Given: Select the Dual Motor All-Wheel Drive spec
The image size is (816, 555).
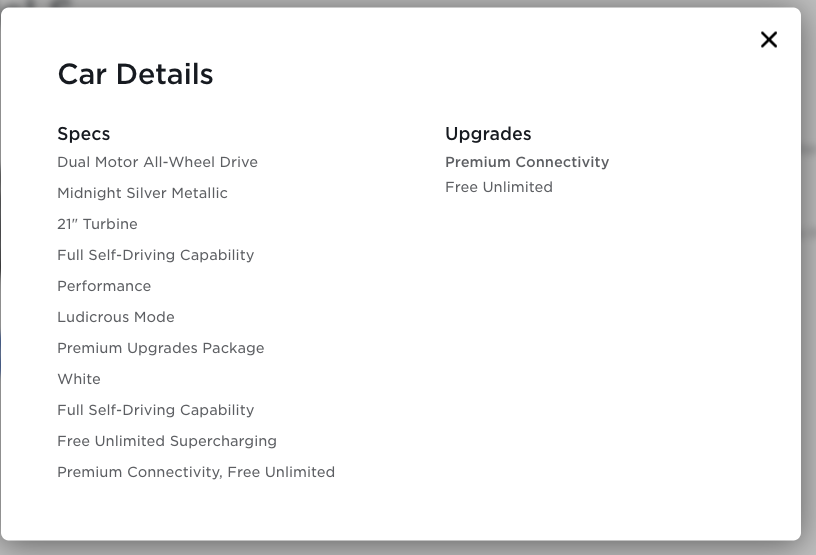Looking at the screenshot, I should click(157, 162).
